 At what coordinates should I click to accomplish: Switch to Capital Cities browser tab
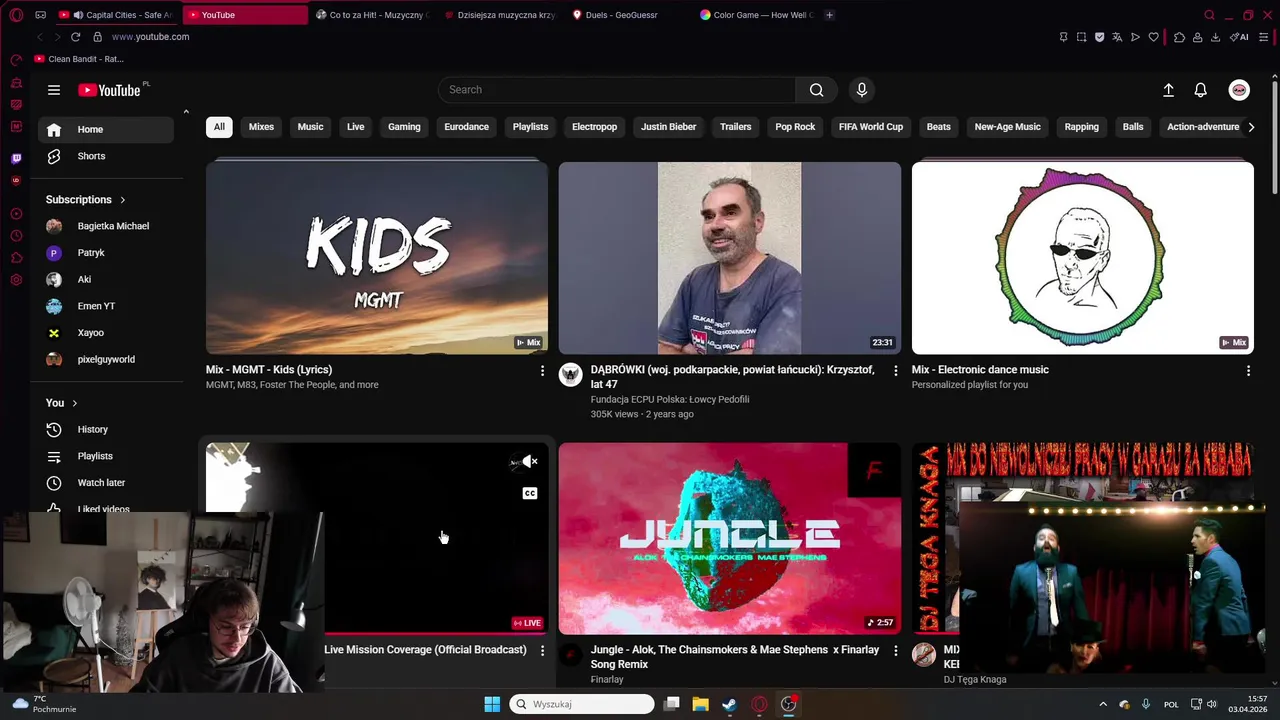coord(116,15)
